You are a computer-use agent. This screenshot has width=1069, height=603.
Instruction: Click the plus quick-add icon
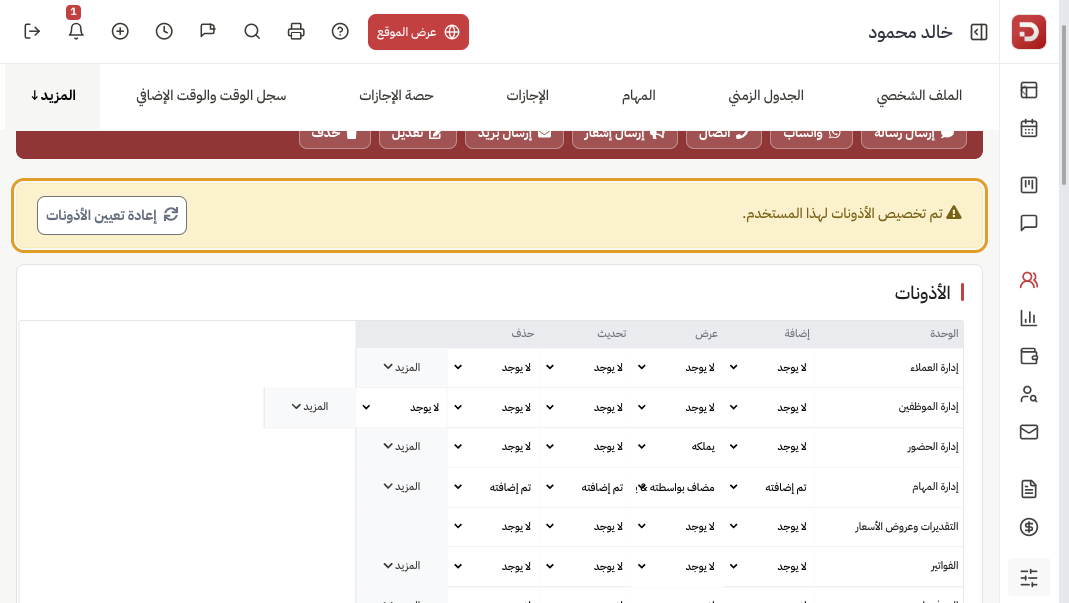coord(120,31)
